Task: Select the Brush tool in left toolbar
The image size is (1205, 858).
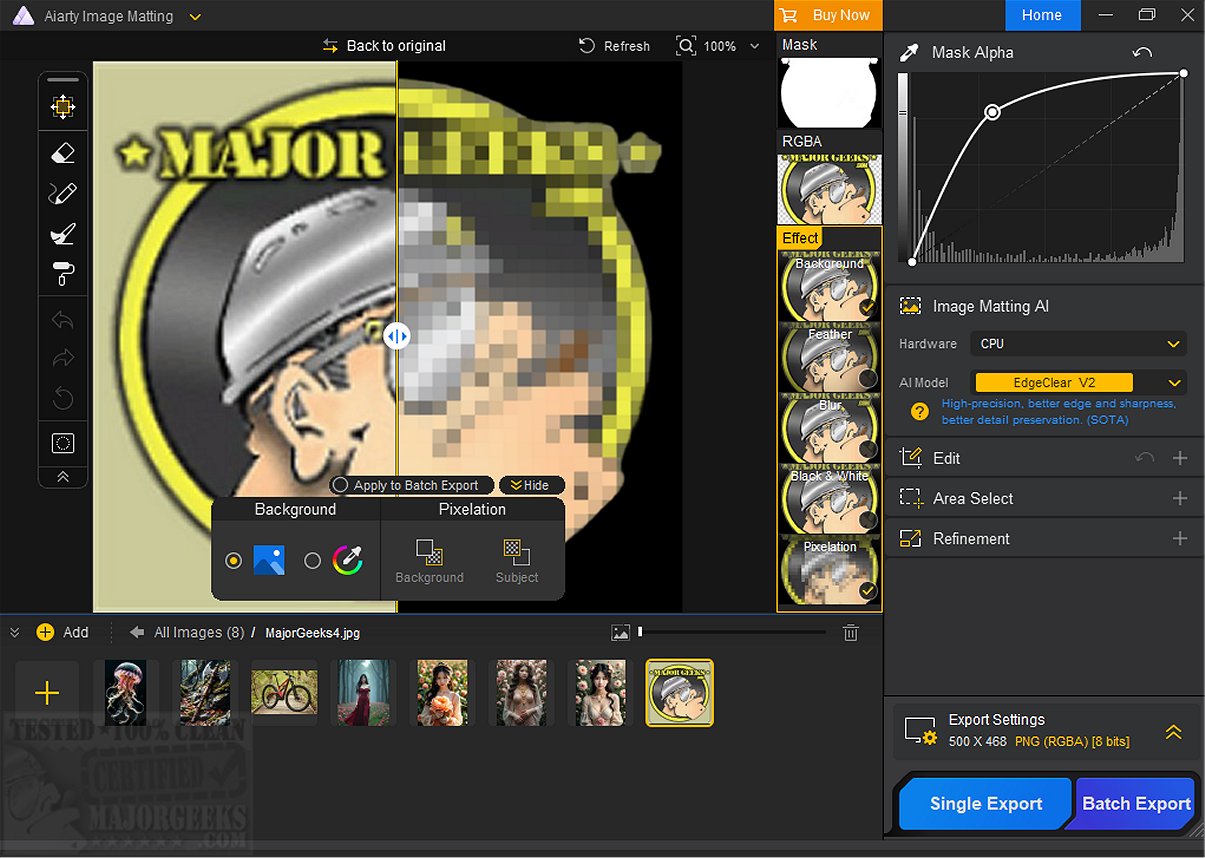Action: [x=62, y=234]
